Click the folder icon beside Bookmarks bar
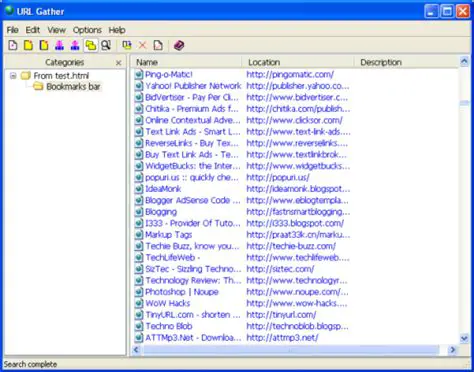The height and width of the screenshot is (372, 474). [x=38, y=87]
